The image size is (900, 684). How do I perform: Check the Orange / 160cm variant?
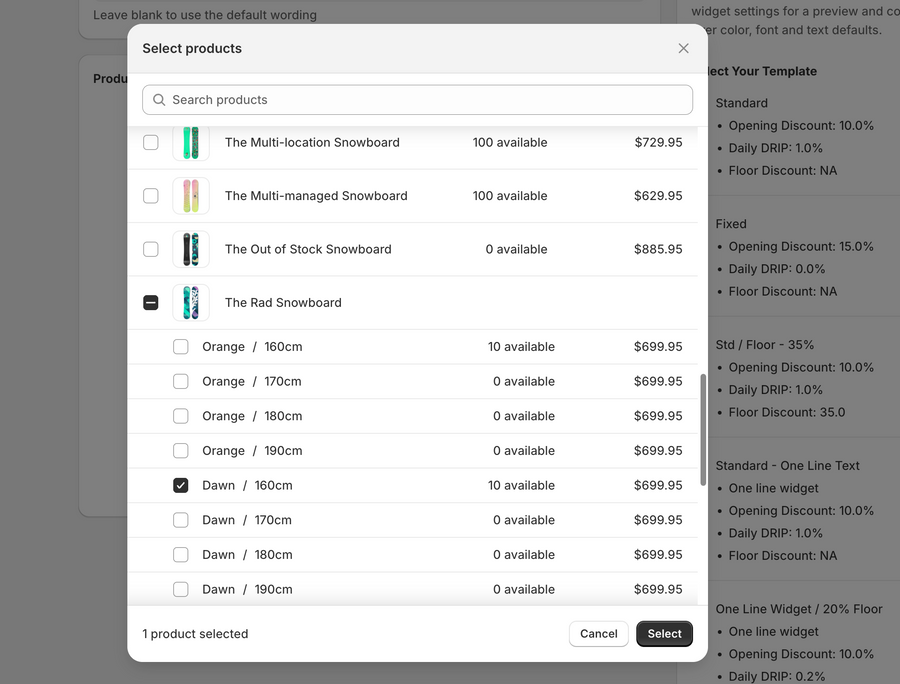[181, 347]
